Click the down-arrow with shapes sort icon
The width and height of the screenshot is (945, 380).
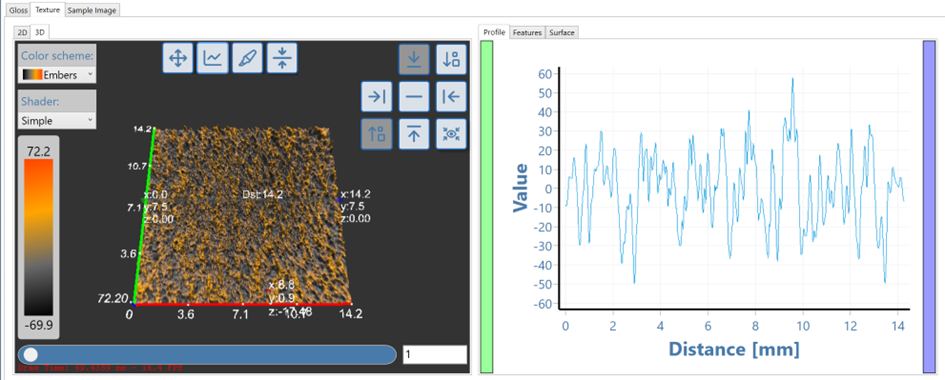click(451, 60)
